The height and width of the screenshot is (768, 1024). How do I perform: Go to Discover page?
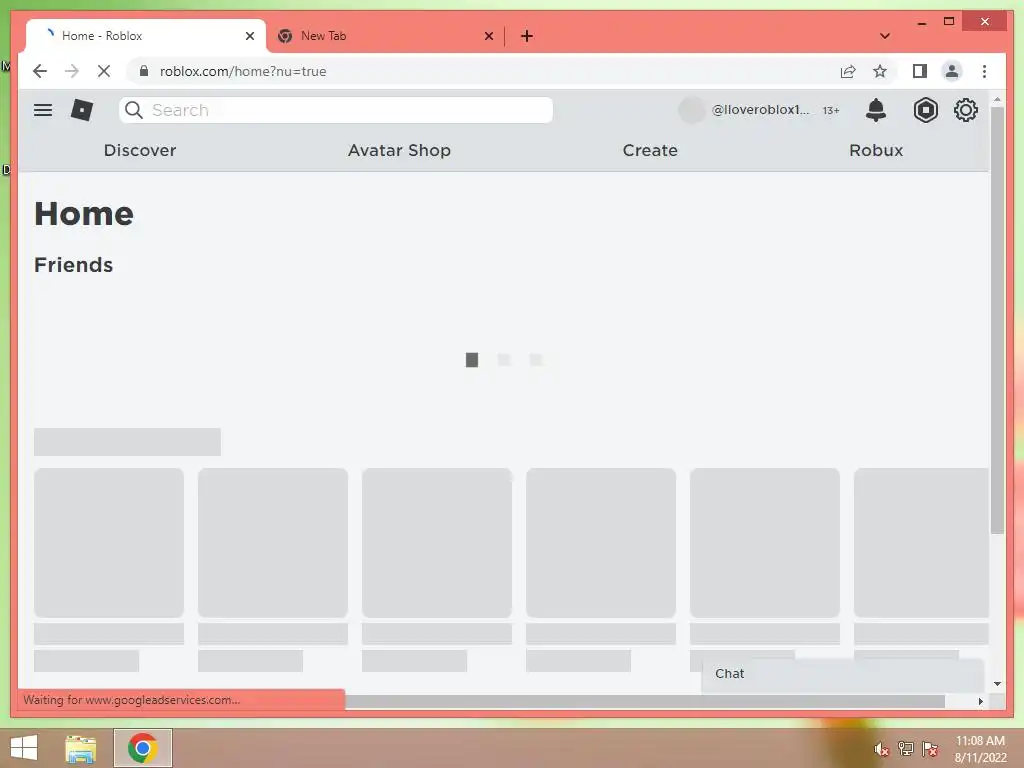tap(140, 150)
